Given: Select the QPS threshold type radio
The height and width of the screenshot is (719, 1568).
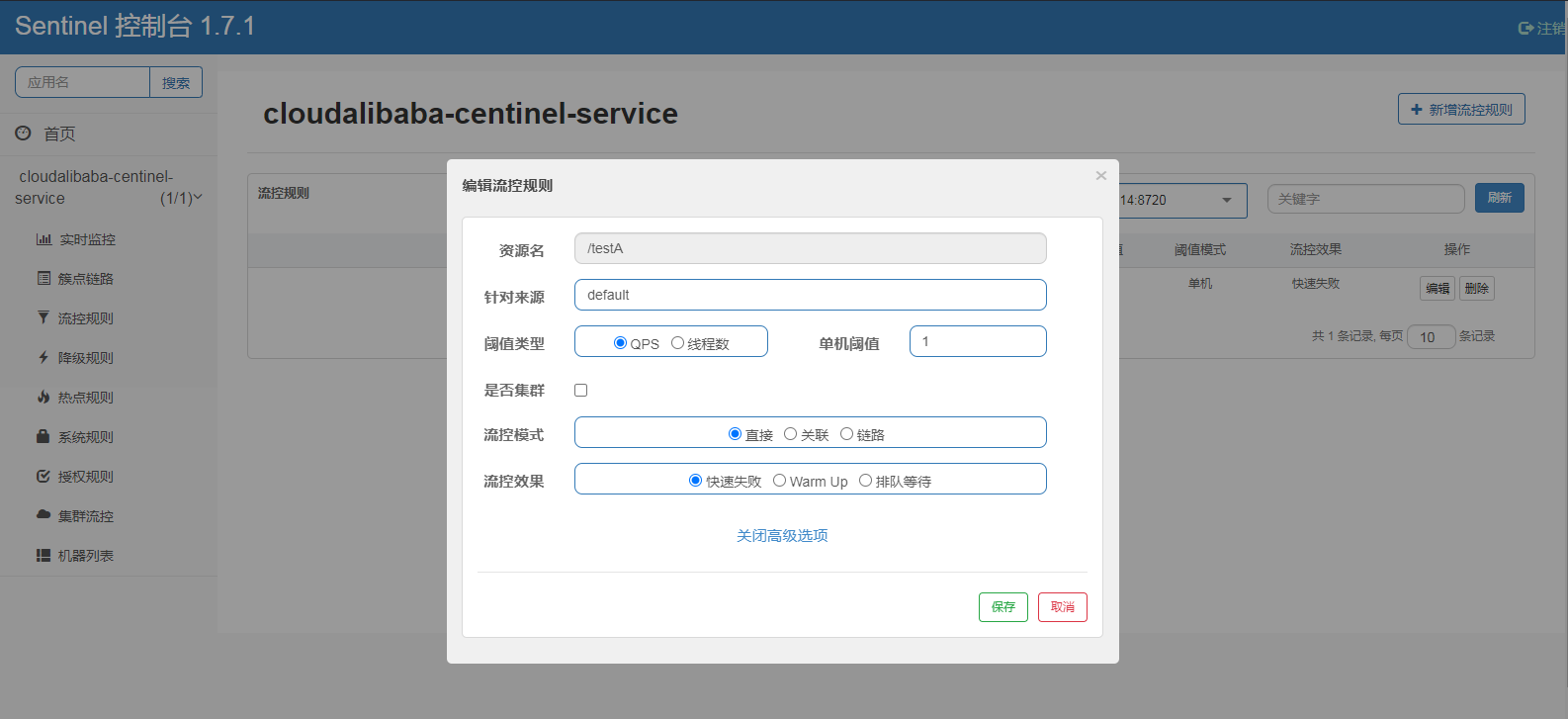Looking at the screenshot, I should [620, 343].
